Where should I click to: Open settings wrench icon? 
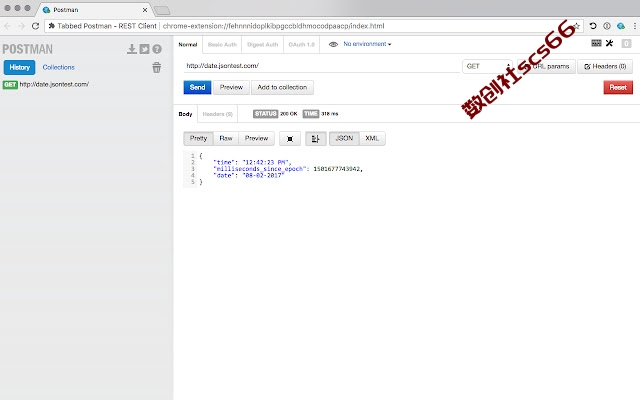pyautogui.click(x=609, y=43)
